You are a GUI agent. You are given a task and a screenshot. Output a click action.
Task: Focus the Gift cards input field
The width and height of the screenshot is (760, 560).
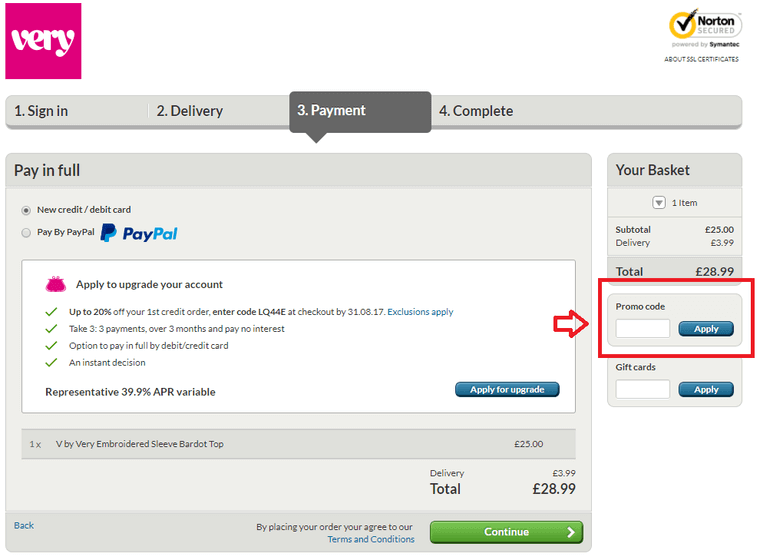tap(643, 389)
